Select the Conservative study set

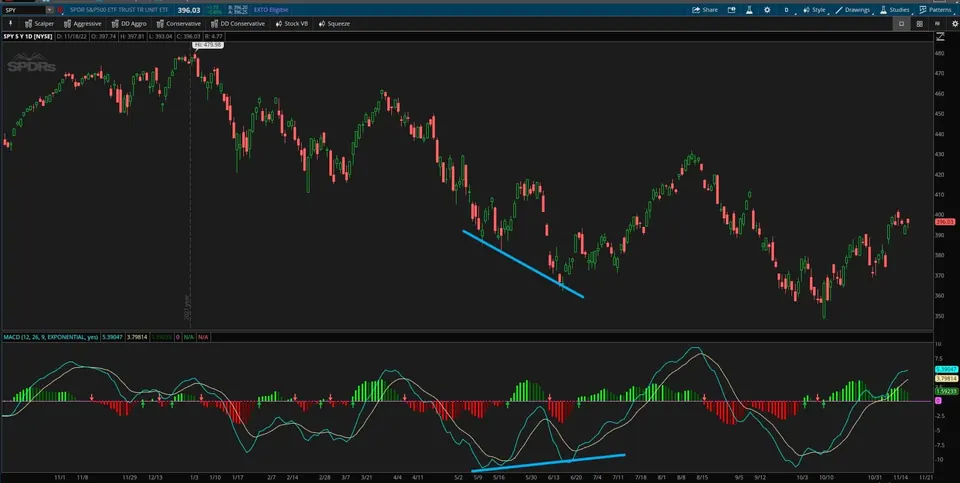tap(179, 24)
